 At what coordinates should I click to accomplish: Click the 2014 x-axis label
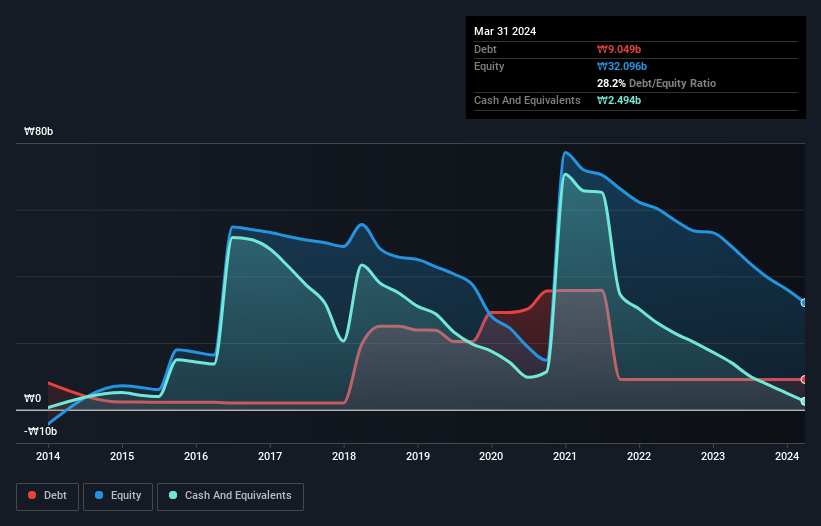[48, 456]
